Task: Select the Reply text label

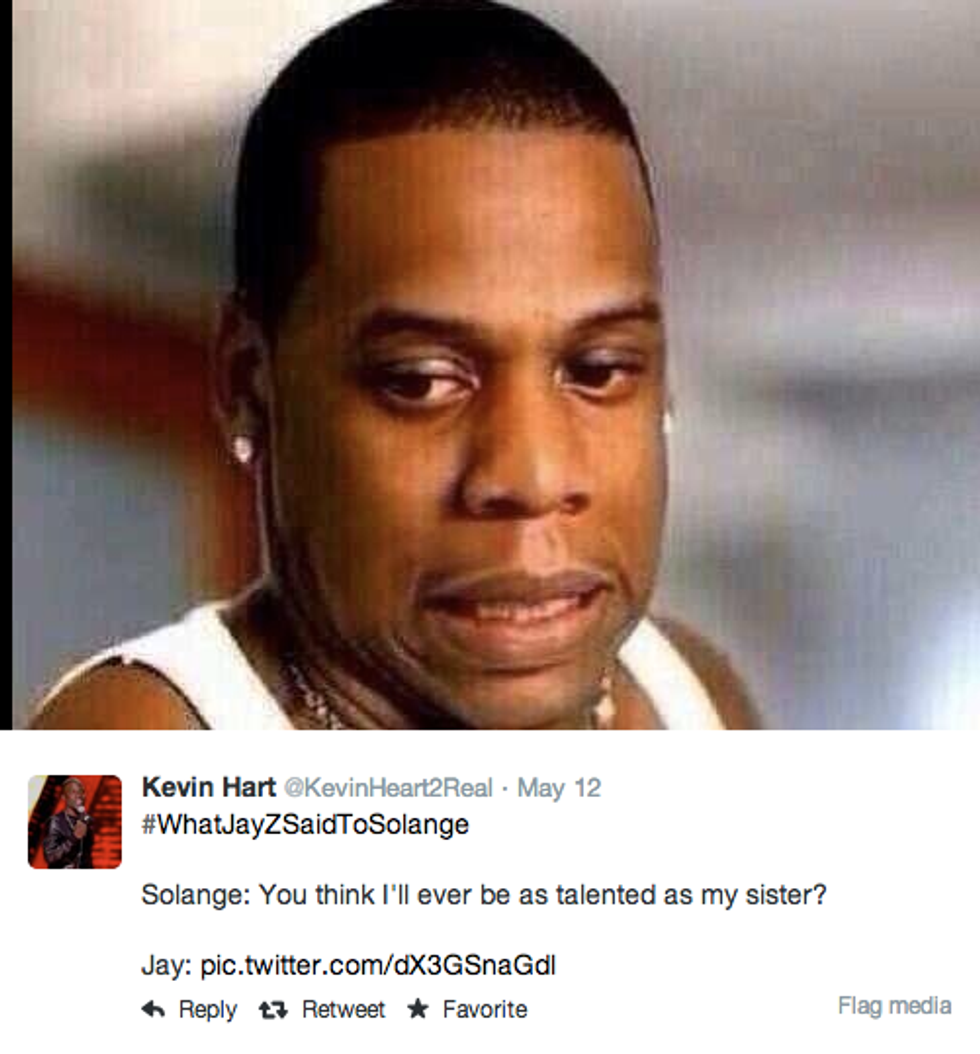Action: [208, 1010]
